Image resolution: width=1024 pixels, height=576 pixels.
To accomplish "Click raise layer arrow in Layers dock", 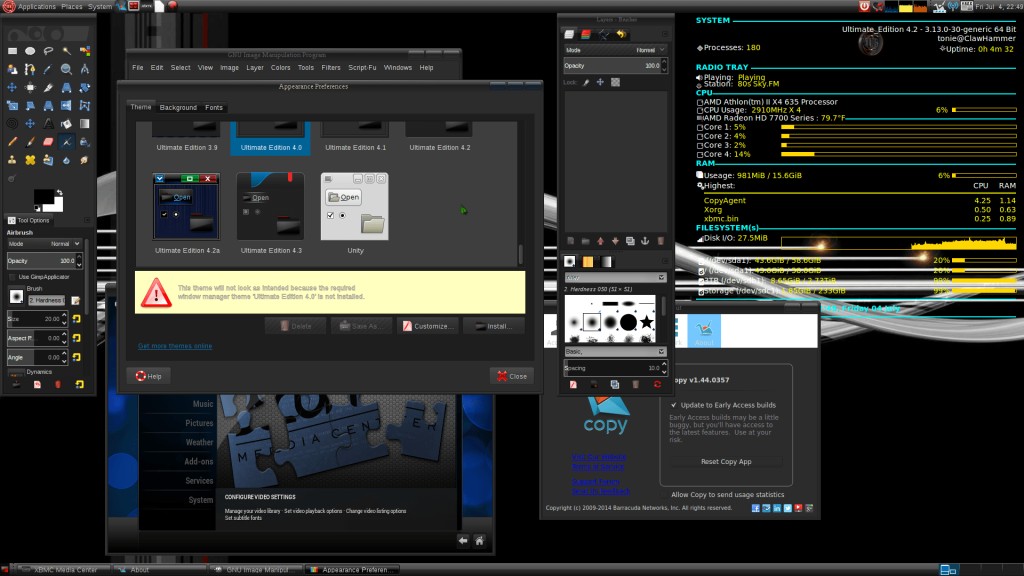I will (x=600, y=241).
